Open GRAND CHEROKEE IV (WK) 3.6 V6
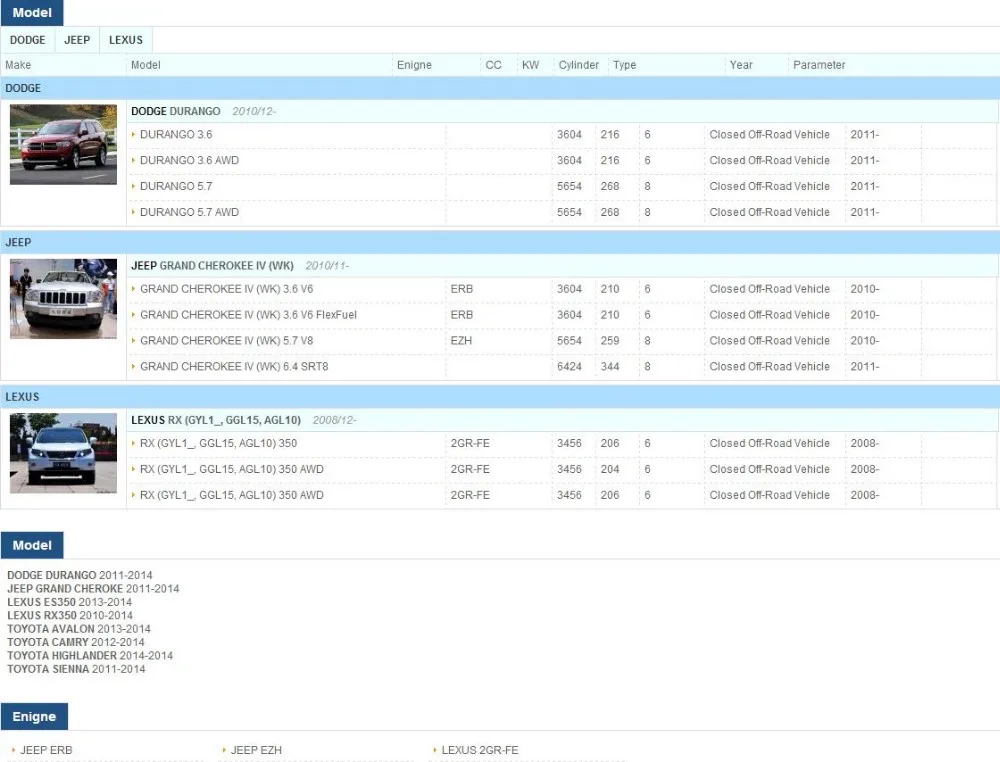The width and height of the screenshot is (1000, 762). tap(226, 289)
